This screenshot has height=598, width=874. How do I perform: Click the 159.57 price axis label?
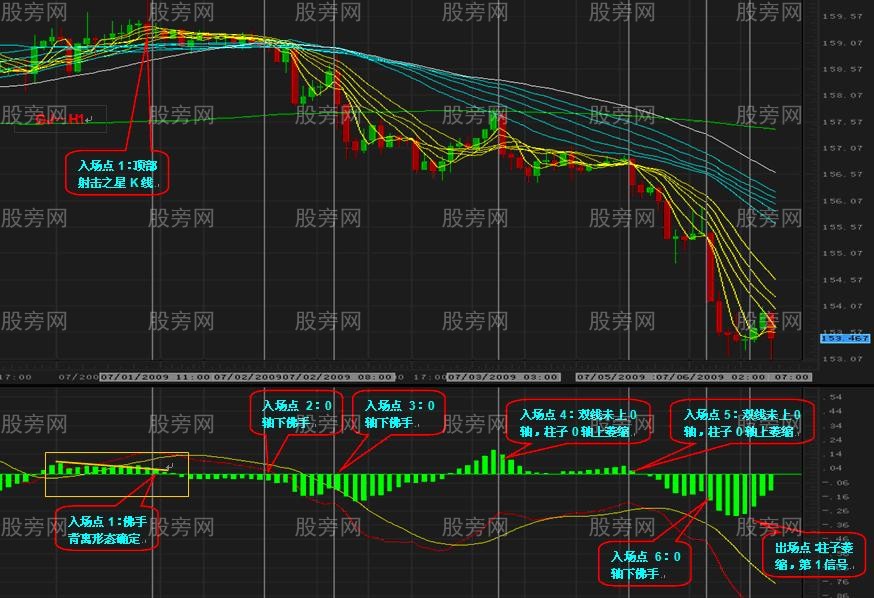pos(842,17)
